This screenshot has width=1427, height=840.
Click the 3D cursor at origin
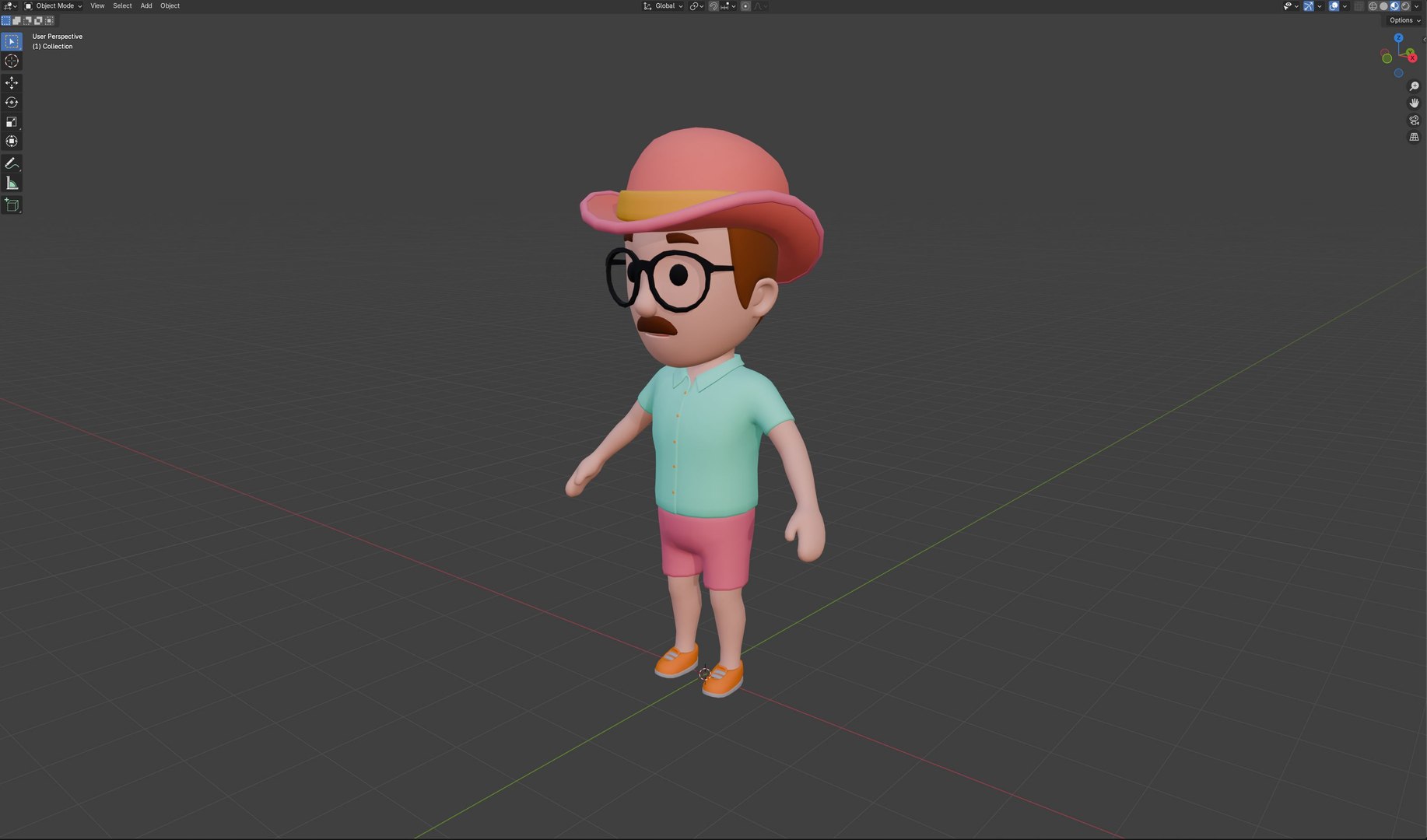(704, 674)
